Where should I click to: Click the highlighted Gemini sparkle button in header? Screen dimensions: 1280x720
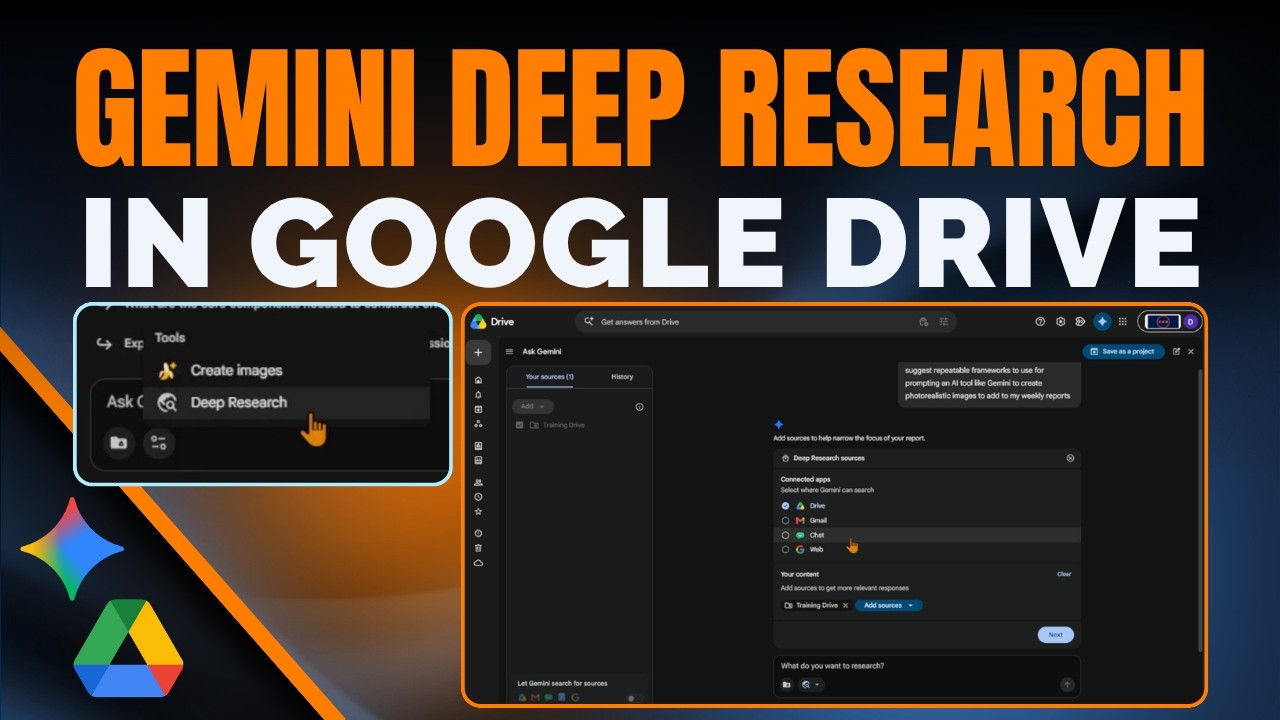(x=1102, y=322)
